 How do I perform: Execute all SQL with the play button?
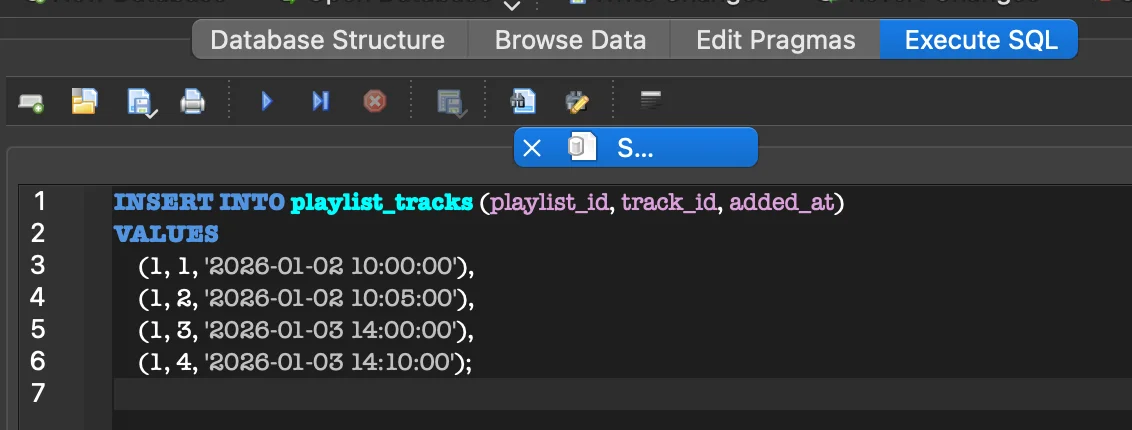tap(267, 101)
